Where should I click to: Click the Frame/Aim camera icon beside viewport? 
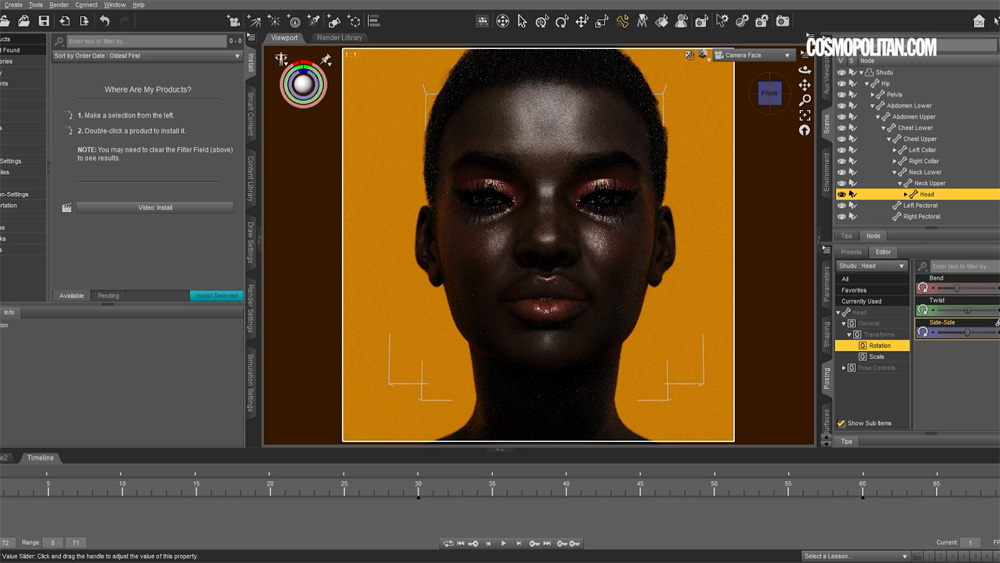pyautogui.click(x=805, y=115)
